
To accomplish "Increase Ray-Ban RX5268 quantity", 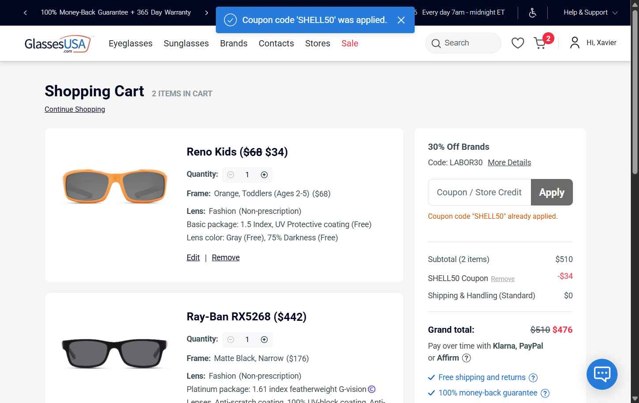I will [x=264, y=339].
